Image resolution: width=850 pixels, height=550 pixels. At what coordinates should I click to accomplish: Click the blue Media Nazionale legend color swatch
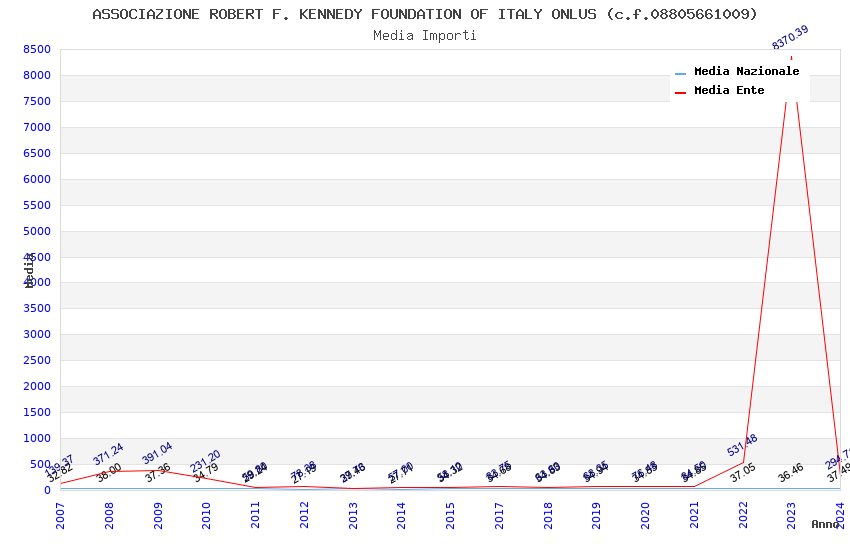click(680, 74)
